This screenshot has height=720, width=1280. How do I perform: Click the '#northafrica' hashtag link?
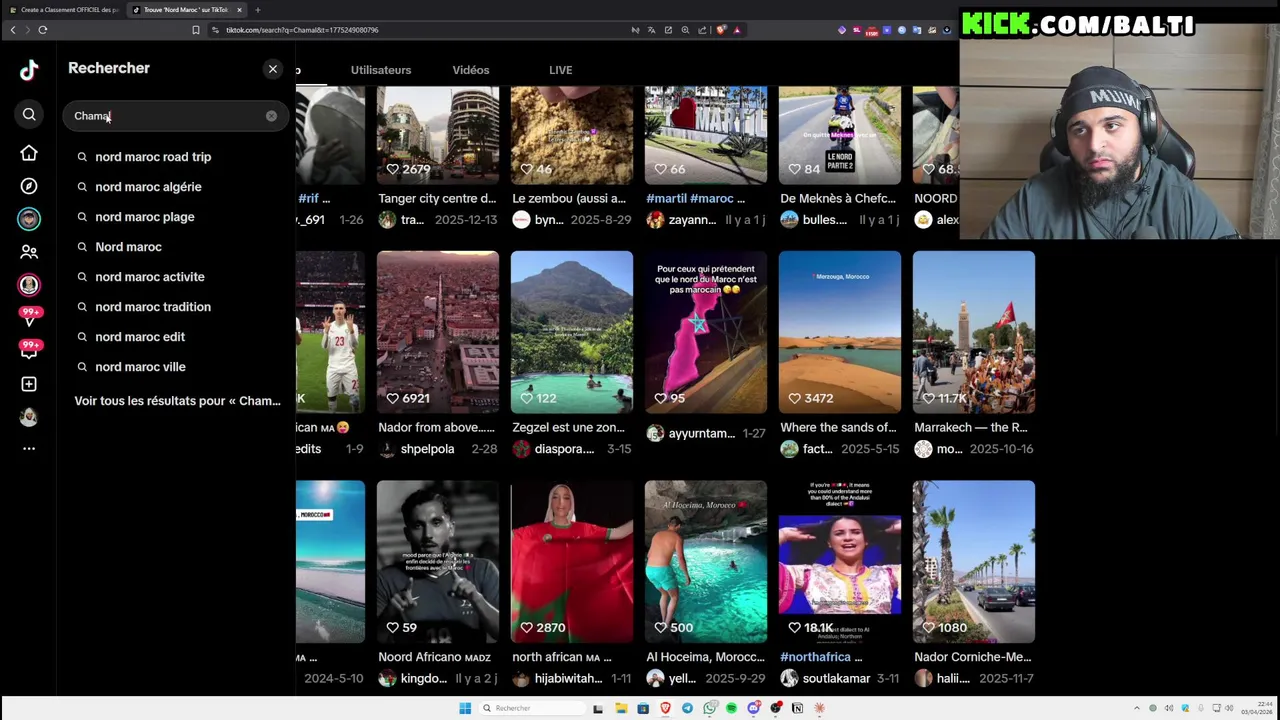click(815, 657)
